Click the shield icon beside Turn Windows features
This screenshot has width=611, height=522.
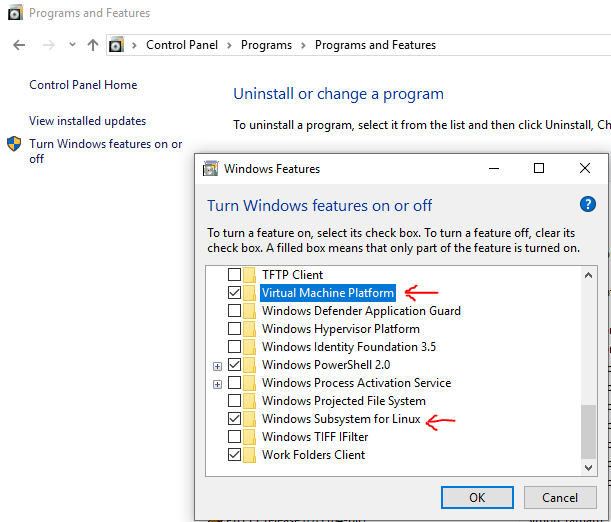[14, 144]
